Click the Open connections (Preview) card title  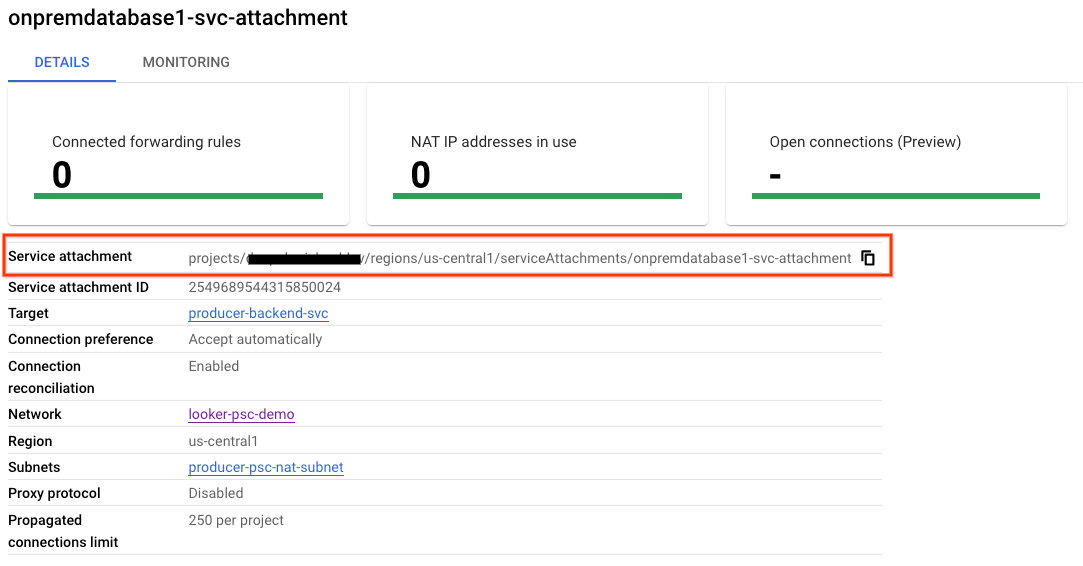(865, 142)
